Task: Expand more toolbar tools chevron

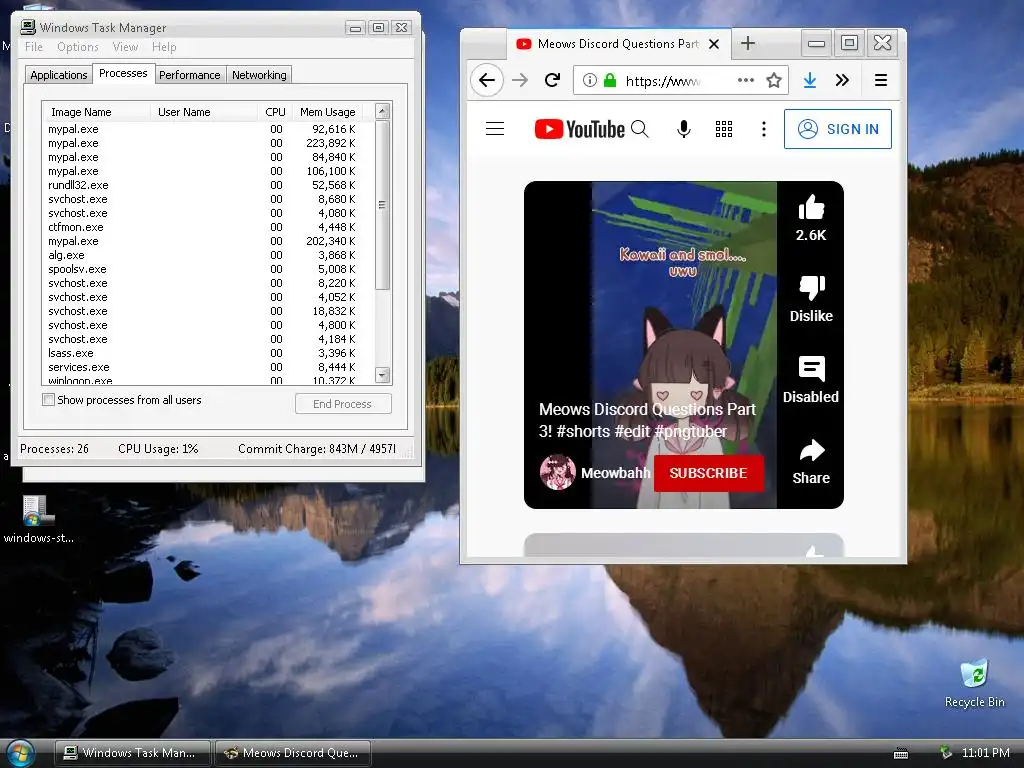Action: pyautogui.click(x=842, y=80)
